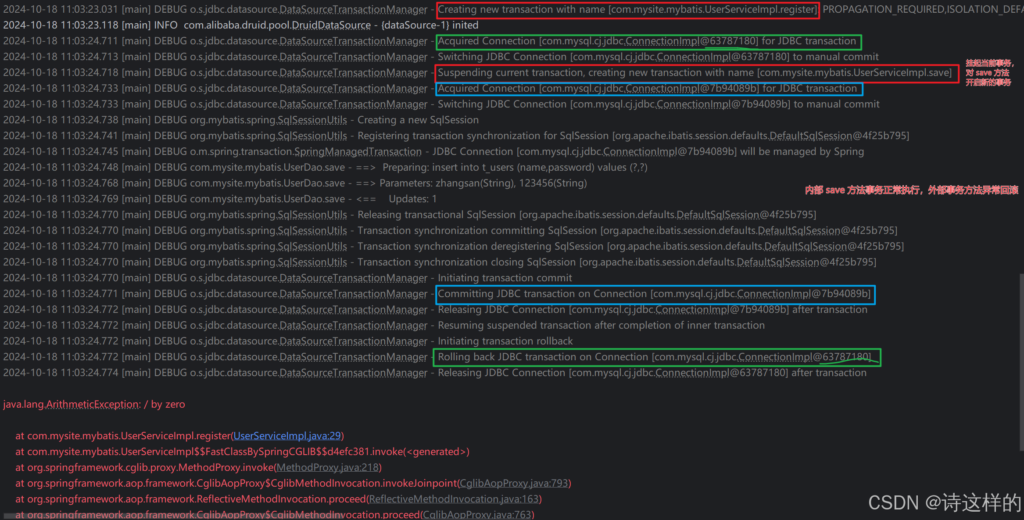The image size is (1024, 520).
Task: Select 'Rolling back JDBC transaction on Connection' text
Action: pos(654,357)
